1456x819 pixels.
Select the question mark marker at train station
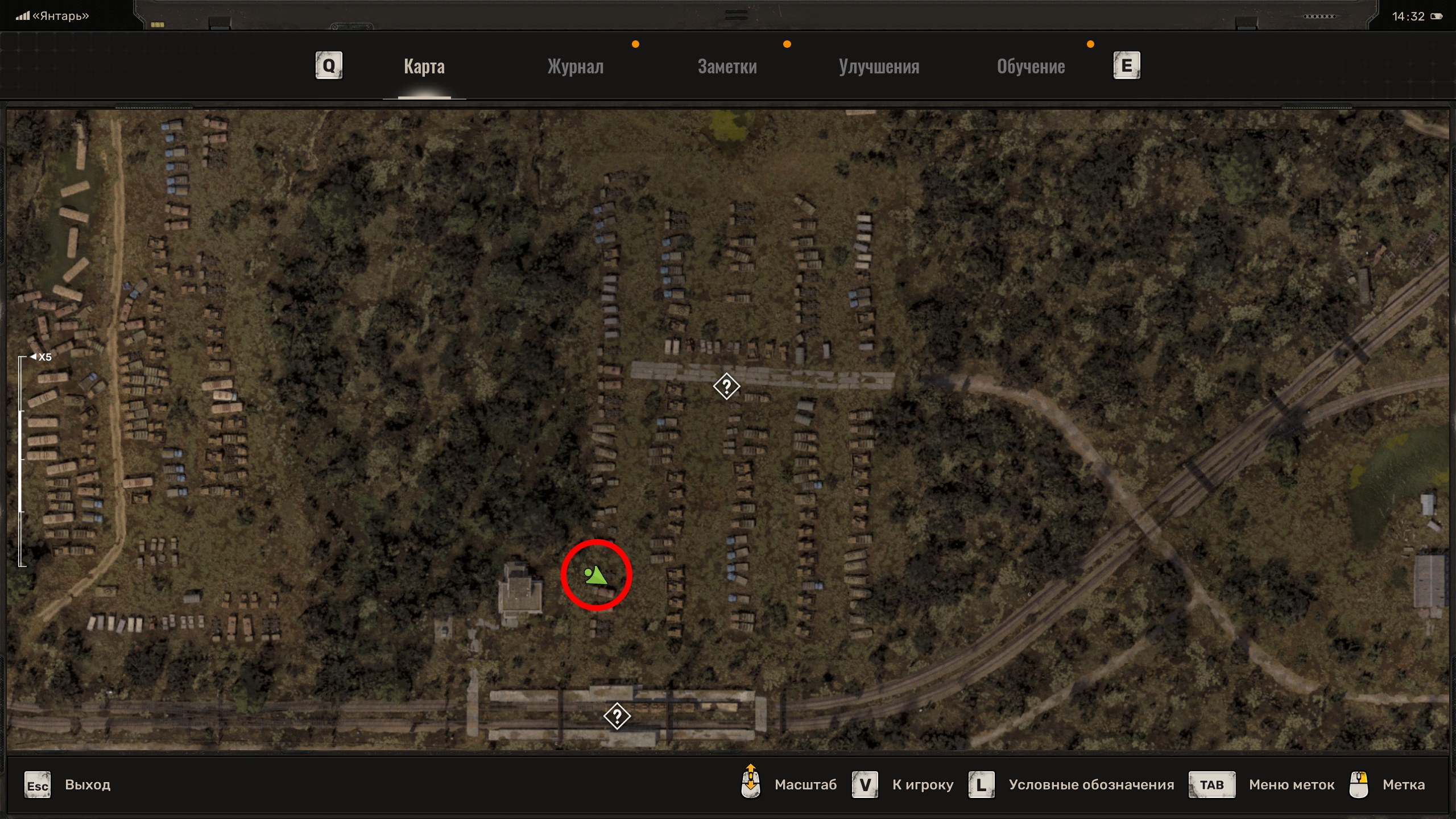(x=617, y=716)
